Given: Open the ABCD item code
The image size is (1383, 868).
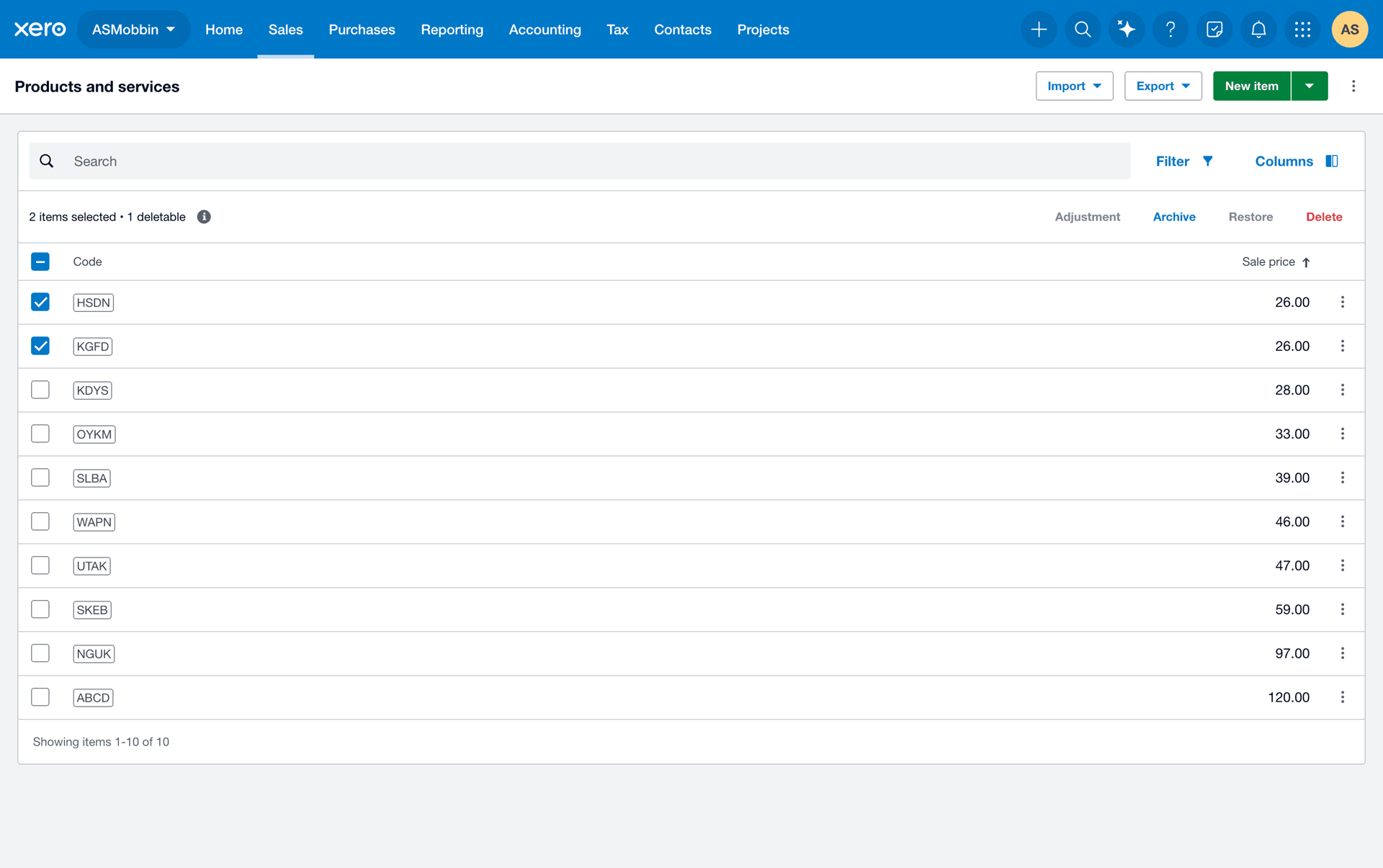Looking at the screenshot, I should [x=94, y=698].
